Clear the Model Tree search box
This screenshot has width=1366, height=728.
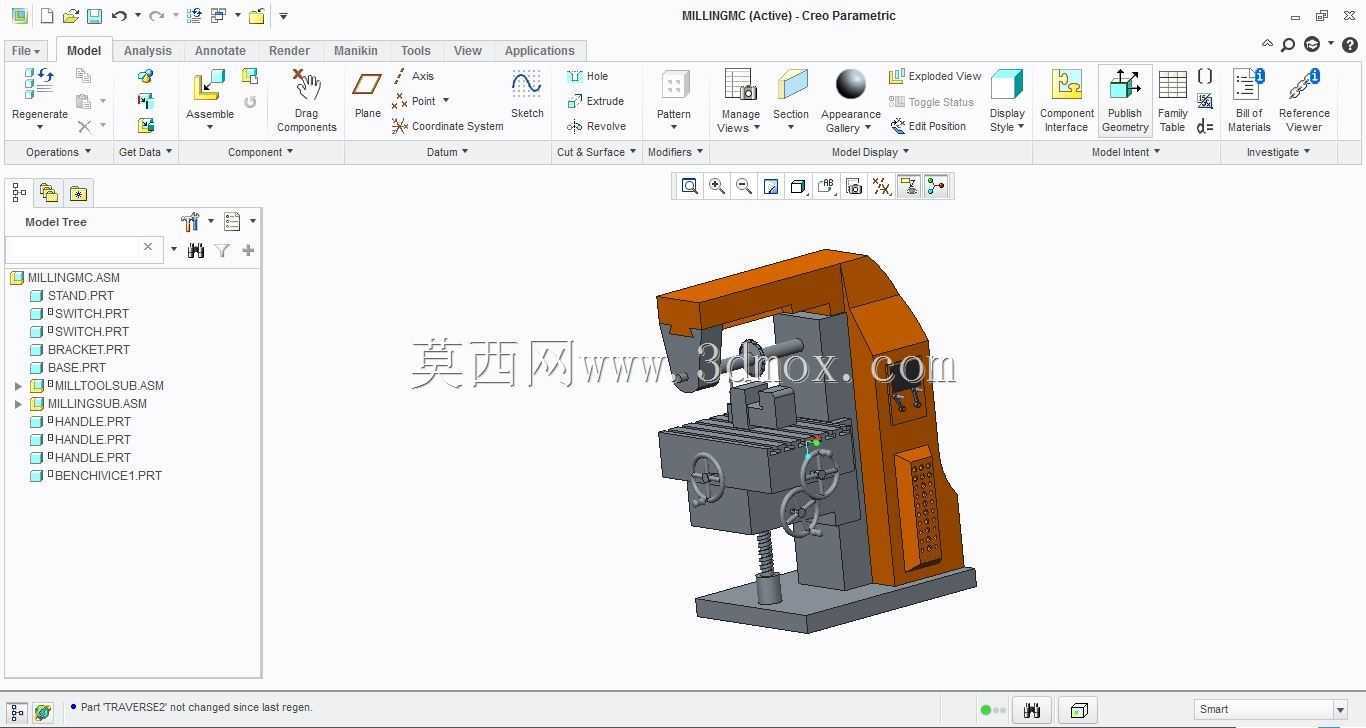coord(148,247)
